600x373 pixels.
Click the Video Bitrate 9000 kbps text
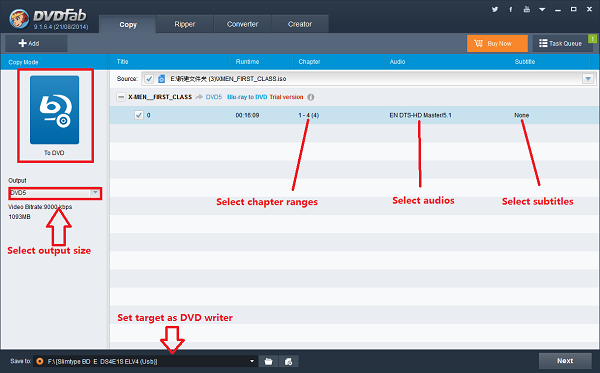[40, 207]
